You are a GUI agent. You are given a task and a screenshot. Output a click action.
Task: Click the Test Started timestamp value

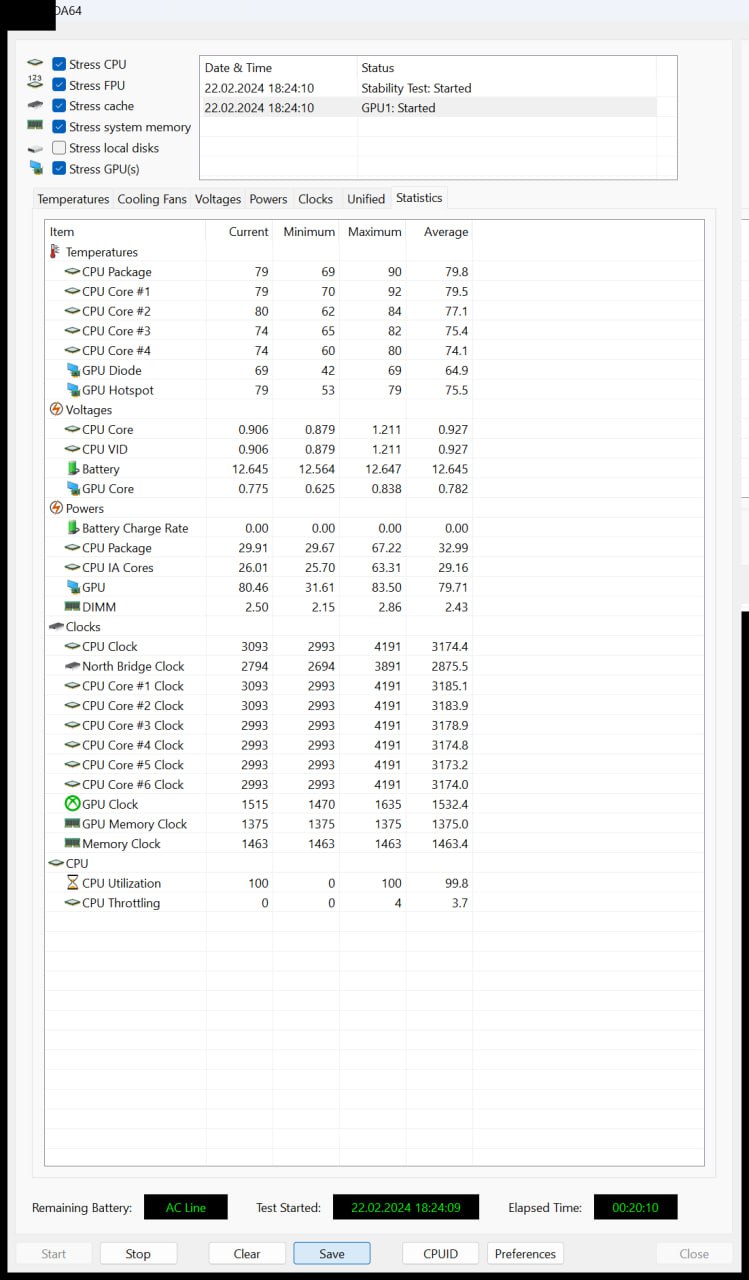pyautogui.click(x=406, y=1207)
